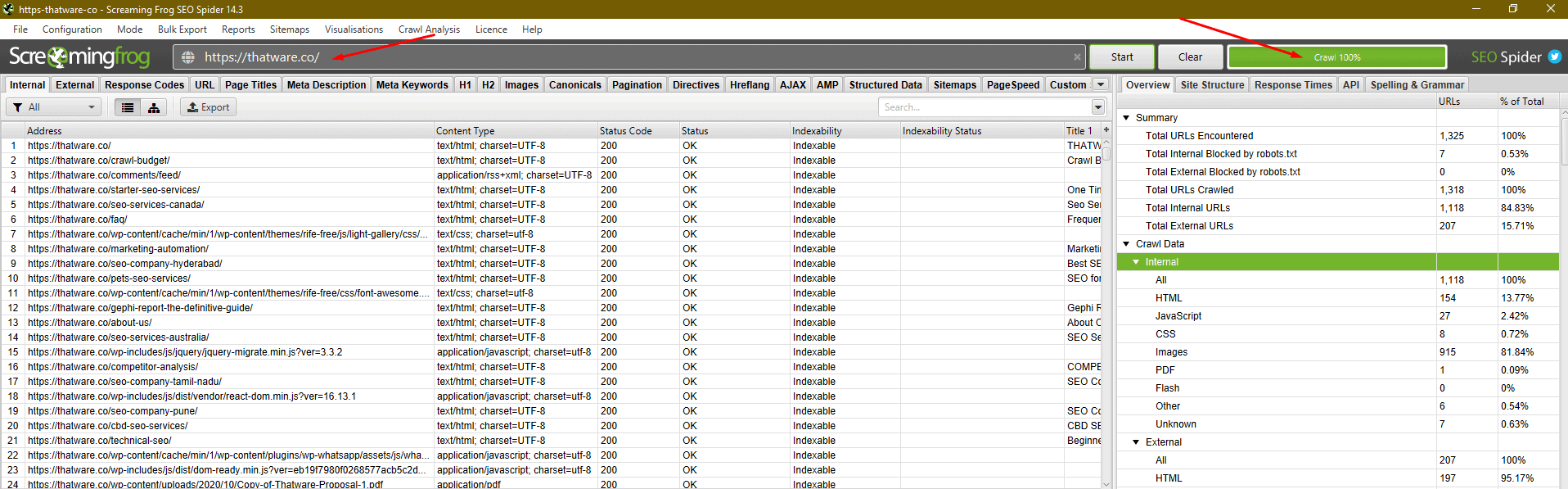Open the API tab

pyautogui.click(x=1351, y=85)
